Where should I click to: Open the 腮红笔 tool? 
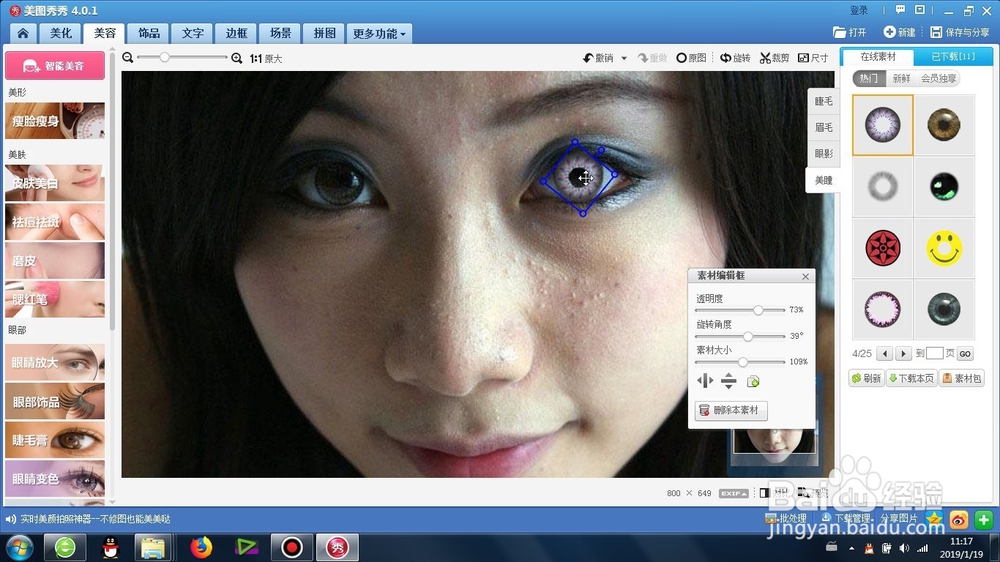[55, 299]
